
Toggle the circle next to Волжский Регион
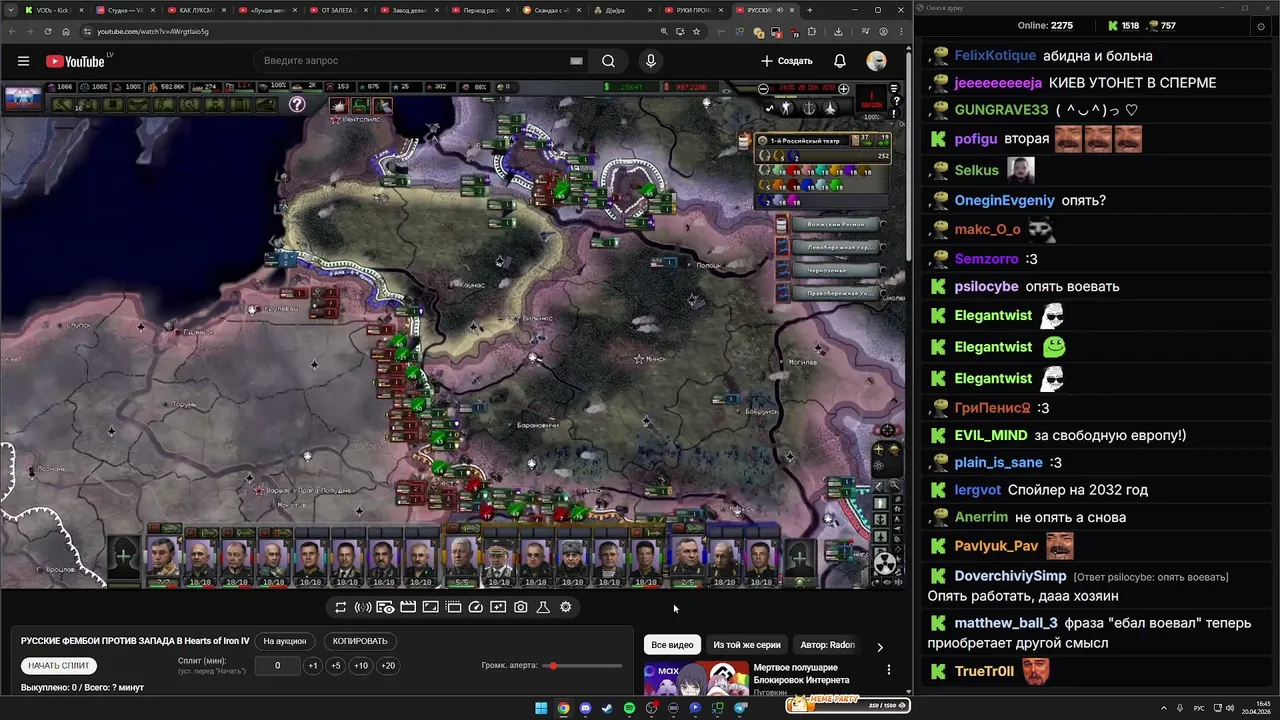coord(883,224)
